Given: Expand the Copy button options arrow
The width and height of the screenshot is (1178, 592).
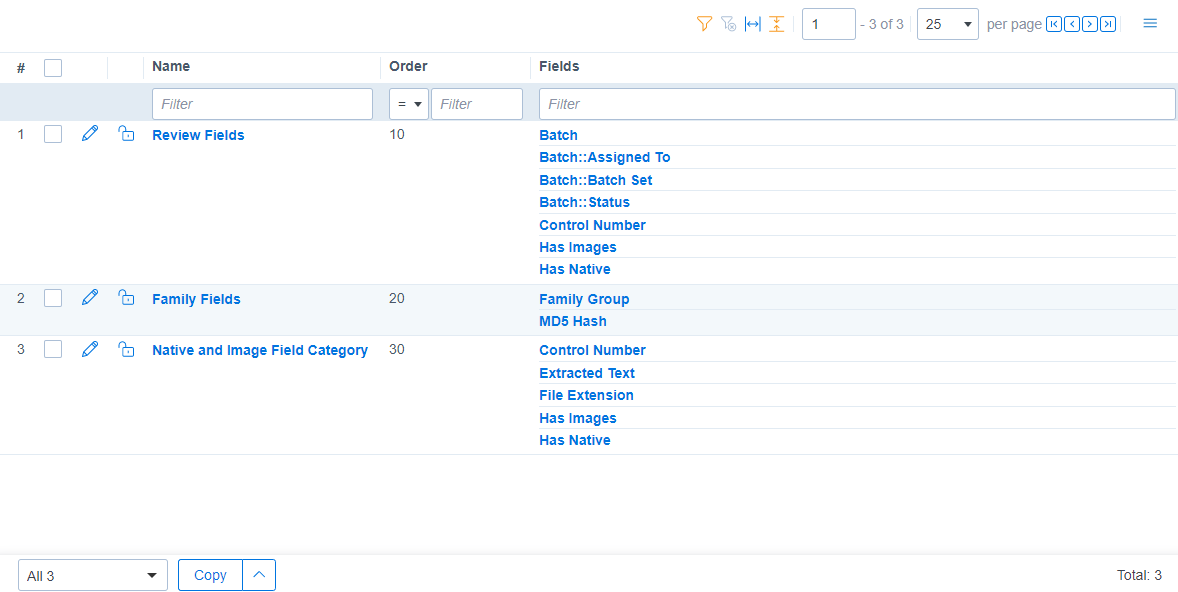Looking at the screenshot, I should [259, 575].
